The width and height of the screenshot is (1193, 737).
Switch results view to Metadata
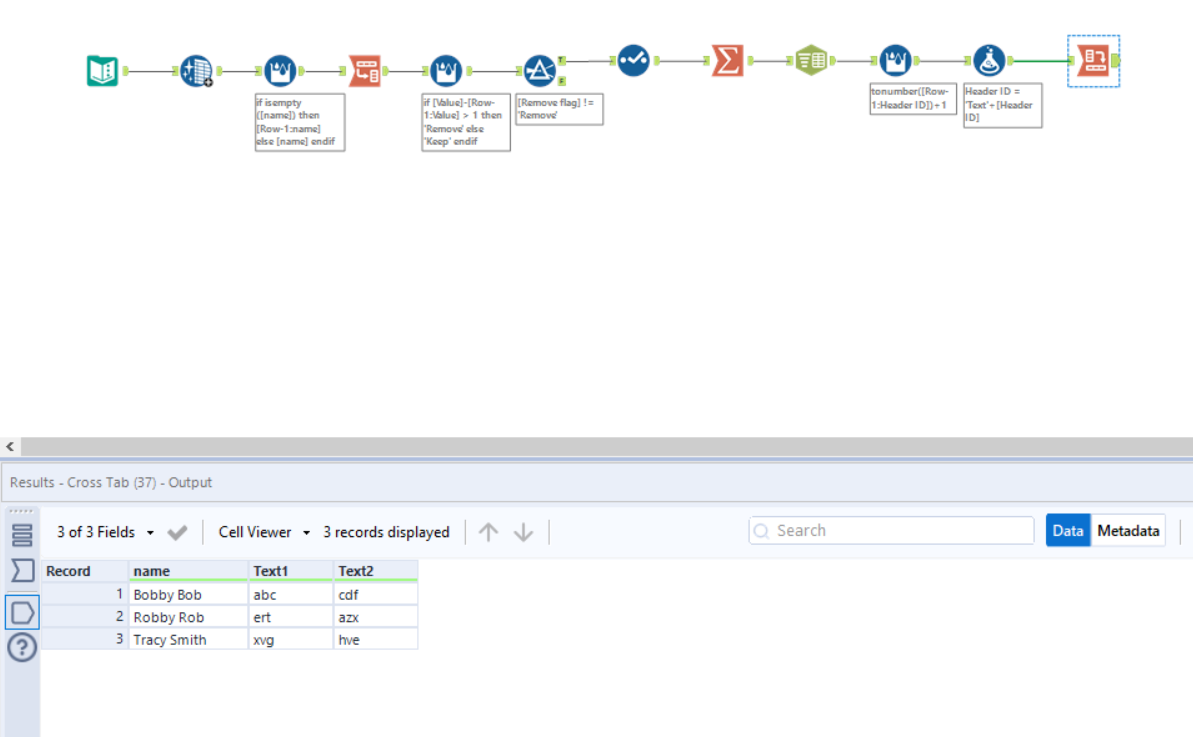(x=1128, y=530)
